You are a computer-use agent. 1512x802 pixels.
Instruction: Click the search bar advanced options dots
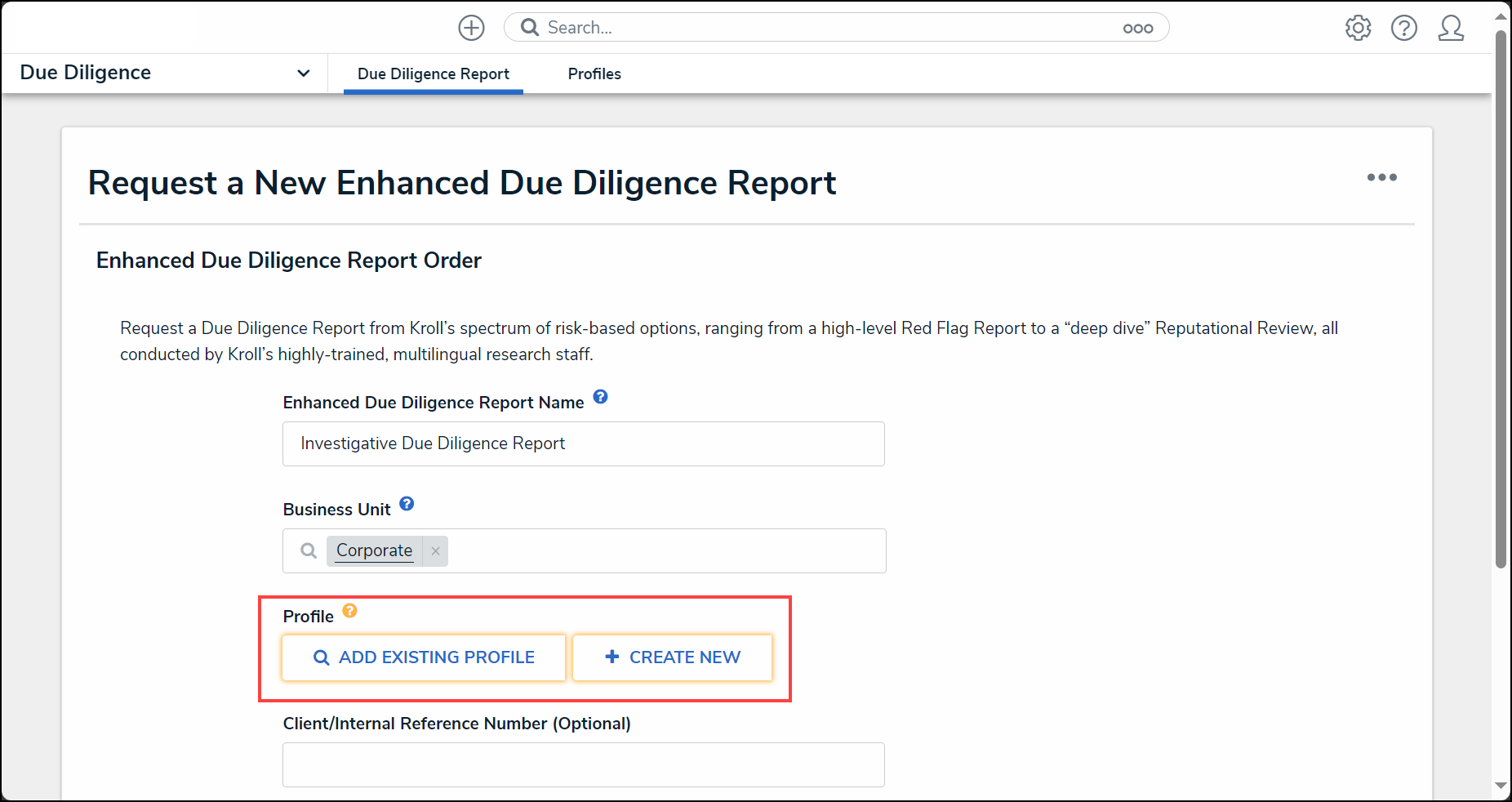[1138, 29]
